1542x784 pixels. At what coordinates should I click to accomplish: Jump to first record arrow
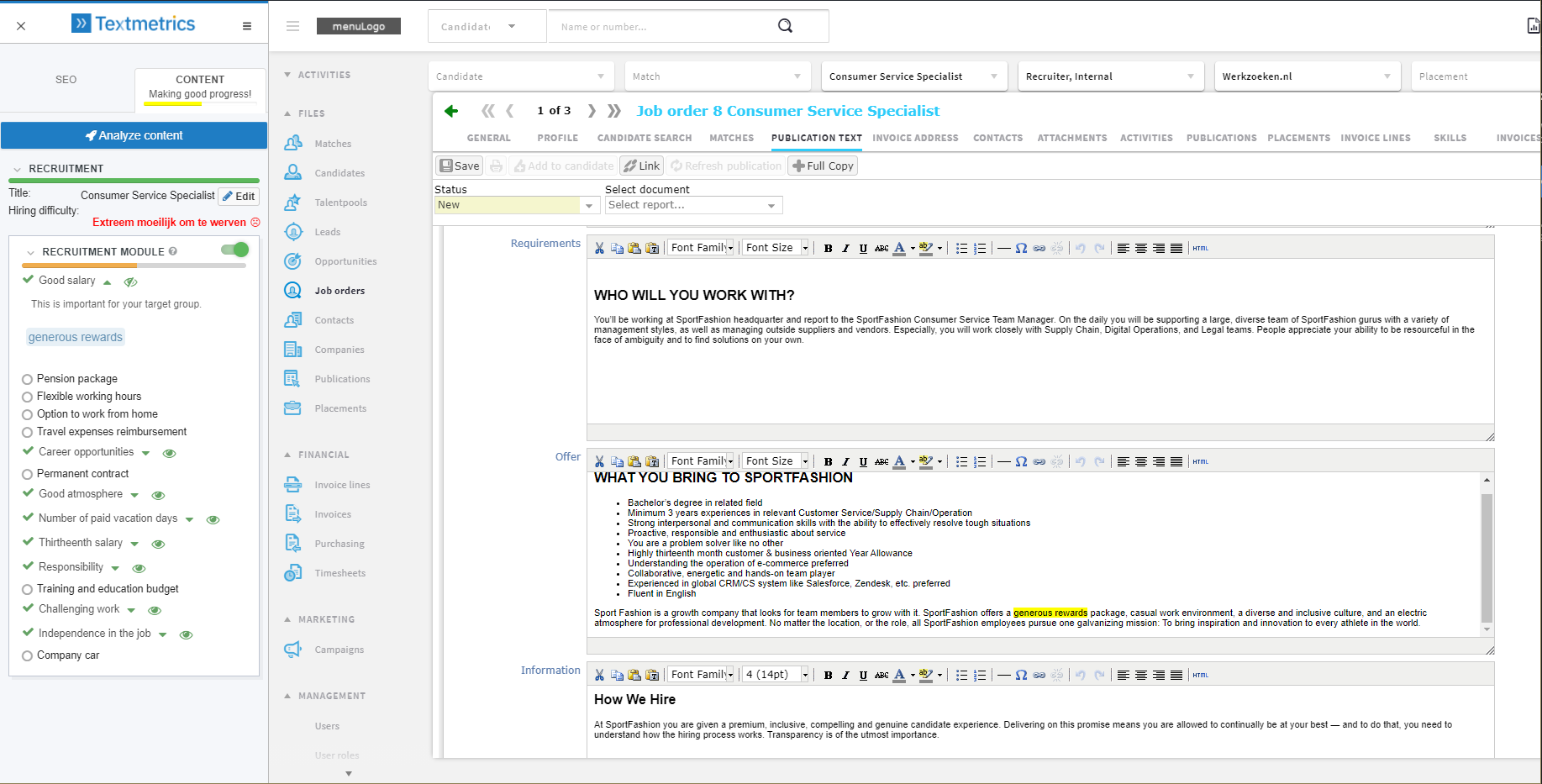coord(487,111)
